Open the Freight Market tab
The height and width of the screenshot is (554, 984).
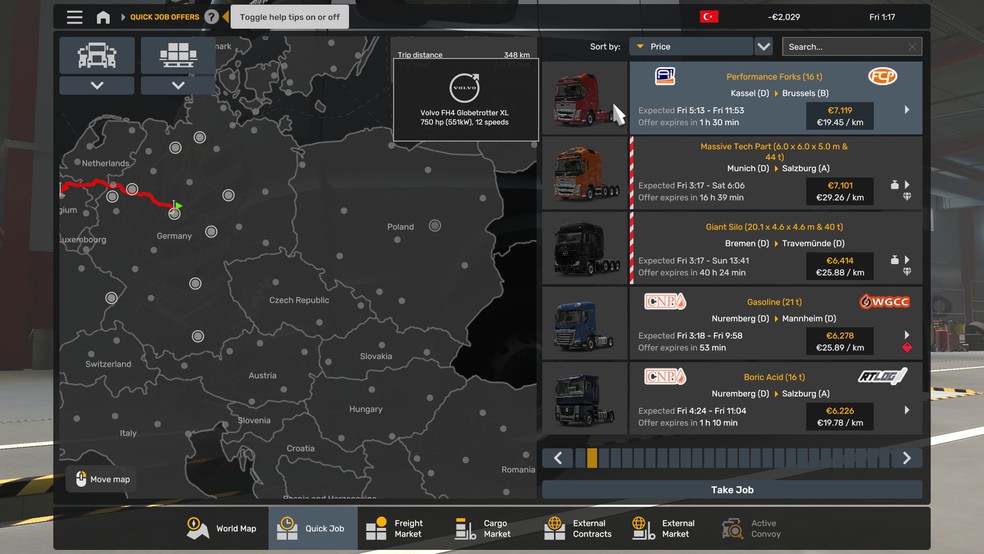coord(397,528)
